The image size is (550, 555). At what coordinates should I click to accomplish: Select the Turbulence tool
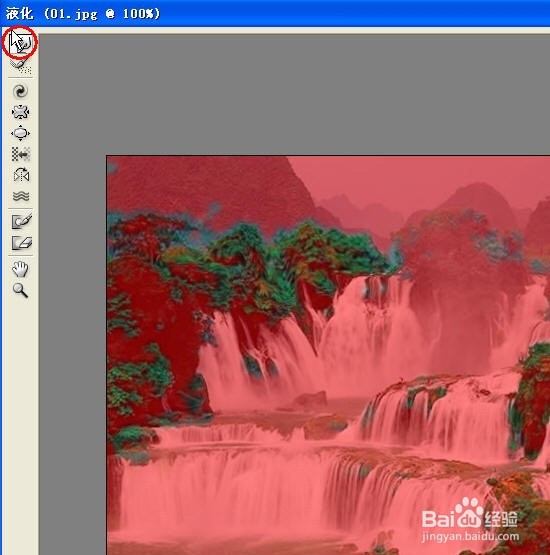tap(21, 196)
